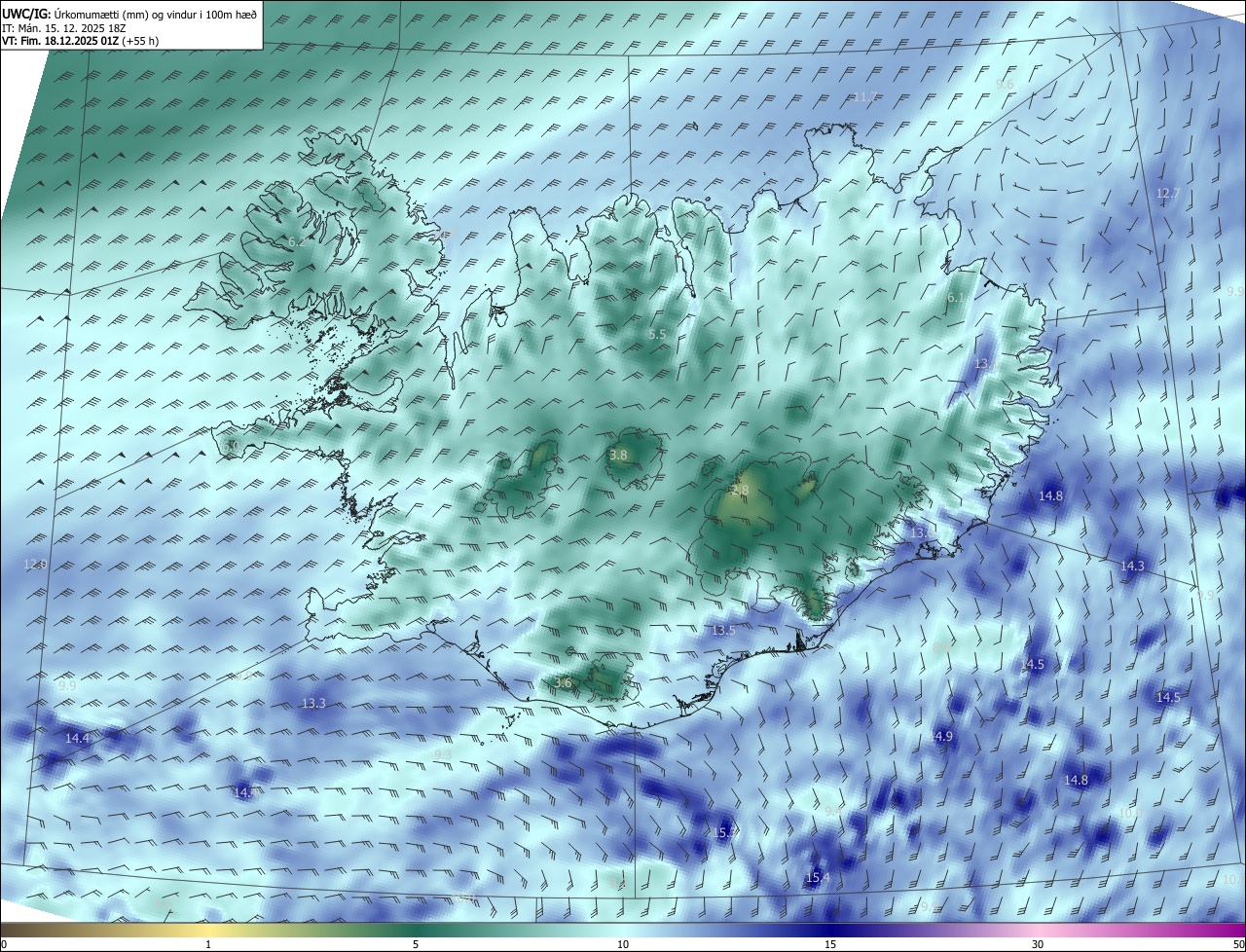This screenshot has width=1246, height=952.
Task: Click the 14.3 value label
Action: pos(1132,566)
